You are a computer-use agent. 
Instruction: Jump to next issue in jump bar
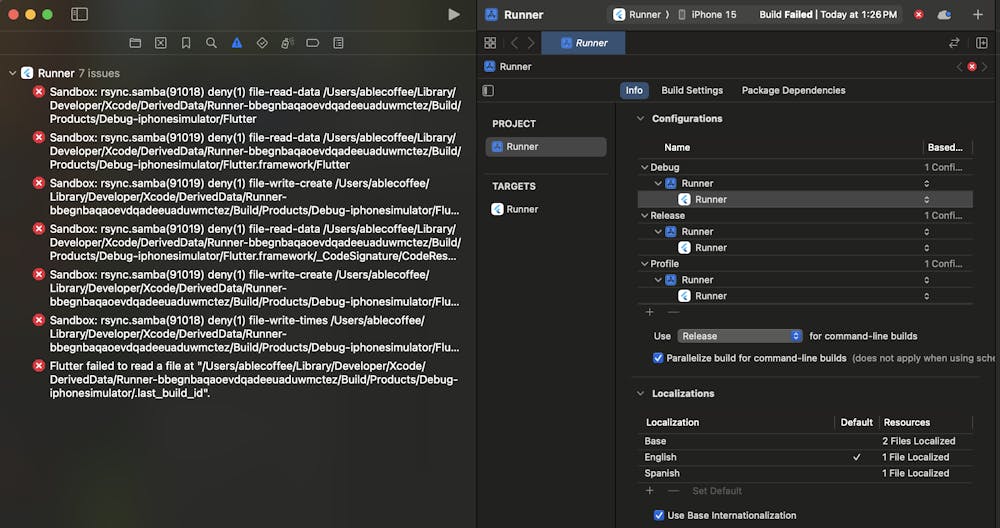[x=985, y=66]
